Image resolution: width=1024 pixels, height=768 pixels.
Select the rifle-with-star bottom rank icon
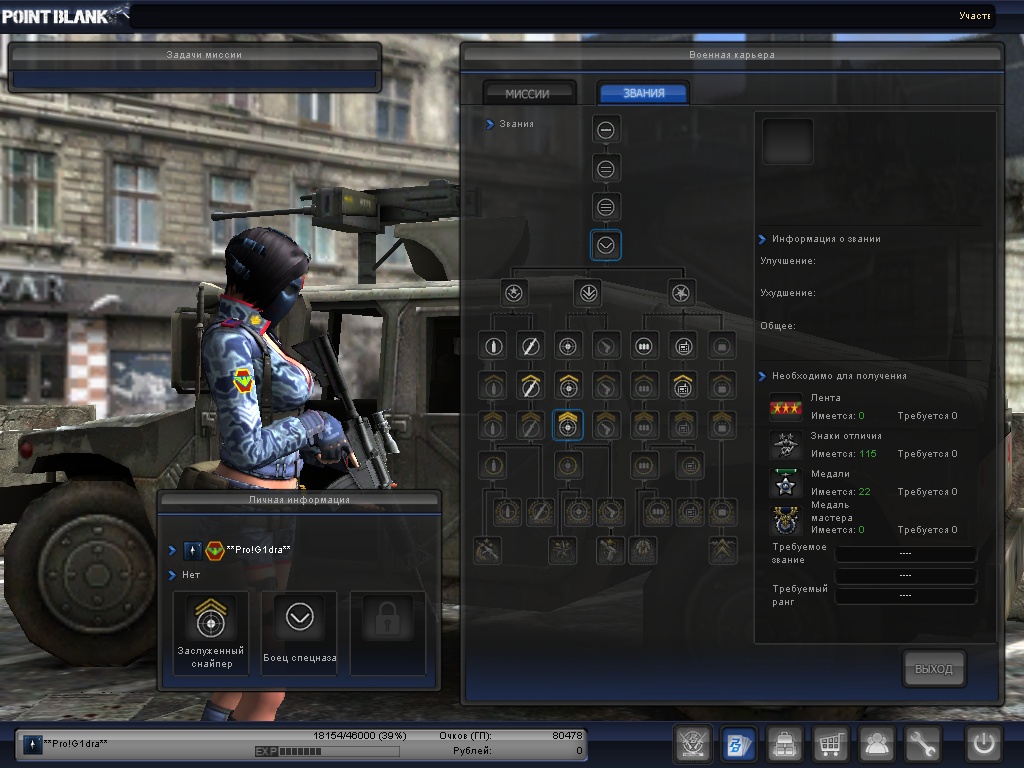(x=487, y=551)
